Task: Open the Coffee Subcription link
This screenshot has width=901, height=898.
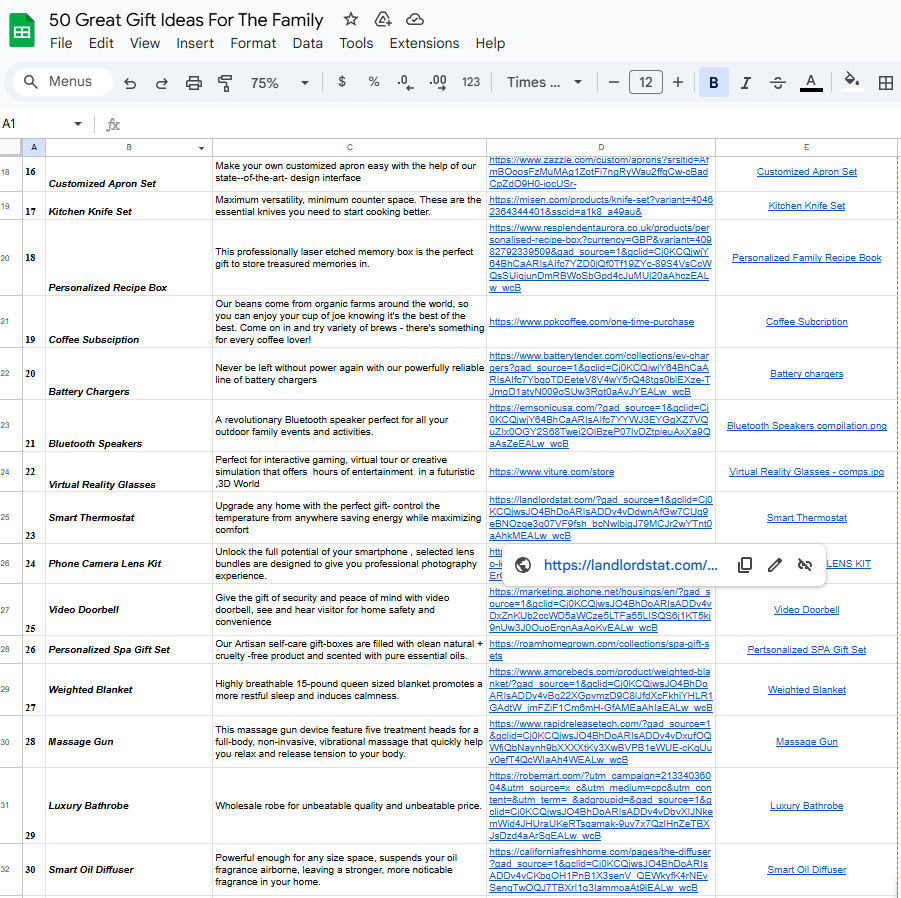Action: [806, 322]
